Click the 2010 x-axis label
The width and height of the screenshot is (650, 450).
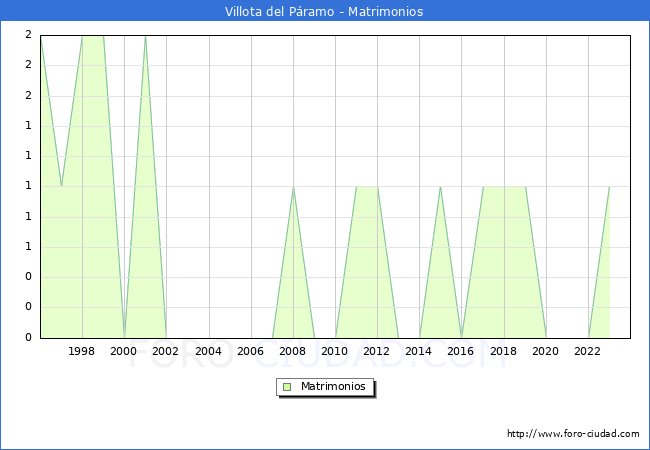coord(335,351)
